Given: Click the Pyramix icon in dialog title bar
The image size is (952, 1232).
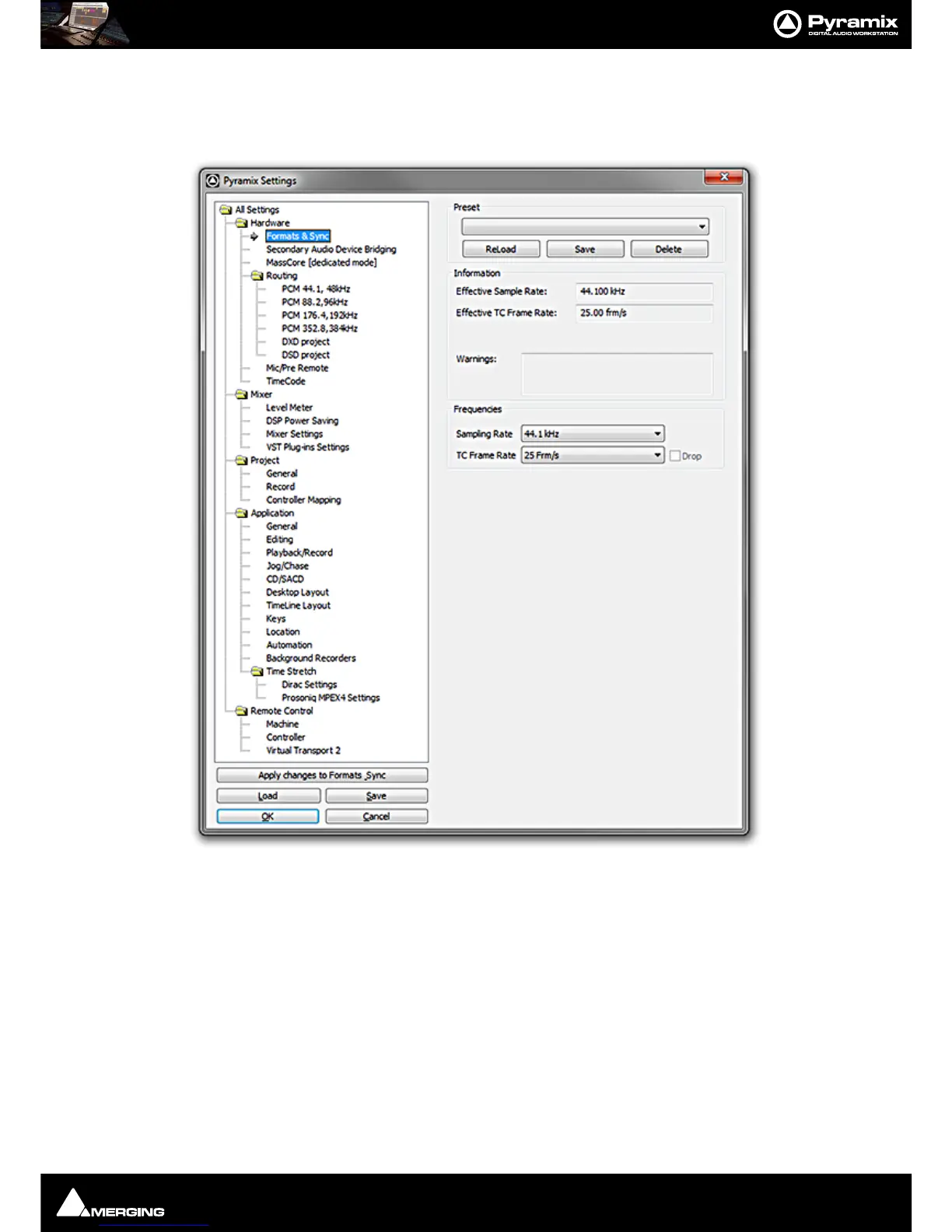Looking at the screenshot, I should (x=213, y=180).
